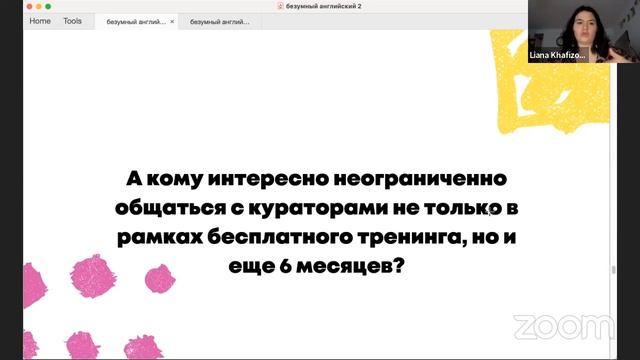The width and height of the screenshot is (640, 360).
Task: Open the Home tab
Action: [40, 21]
